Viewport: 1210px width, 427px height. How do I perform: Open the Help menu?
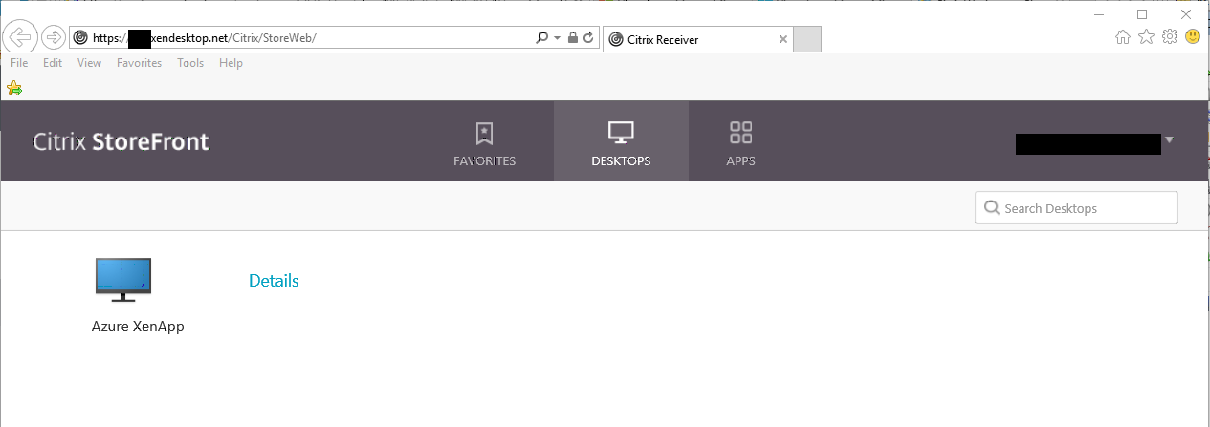(231, 63)
